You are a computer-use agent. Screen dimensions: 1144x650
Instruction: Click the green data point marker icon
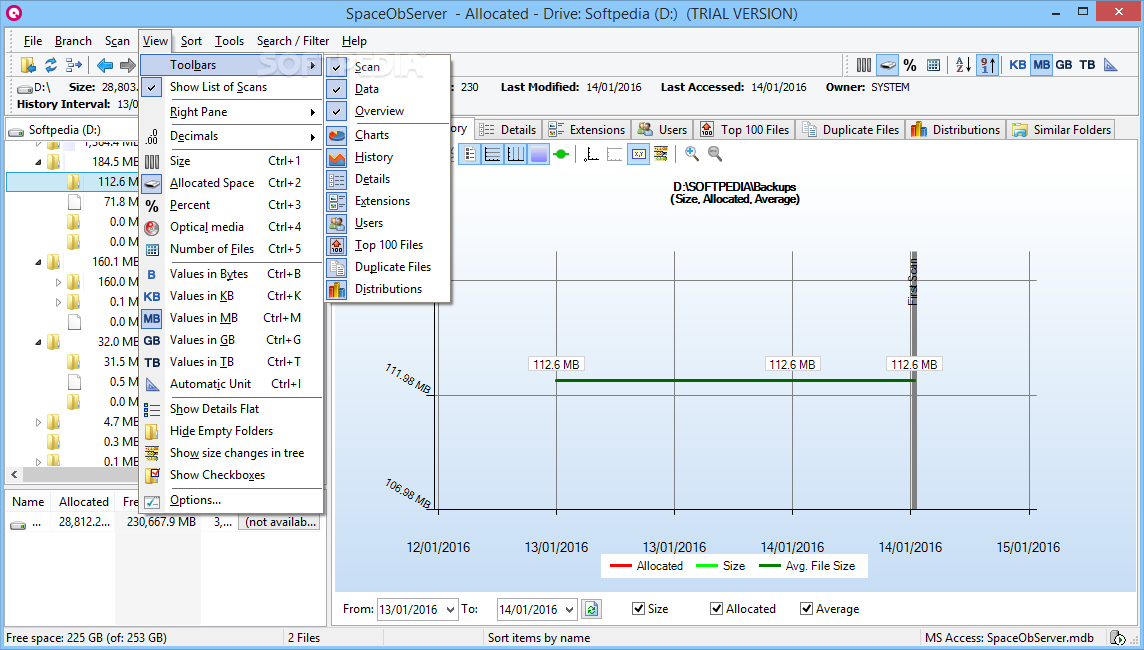tap(561, 154)
